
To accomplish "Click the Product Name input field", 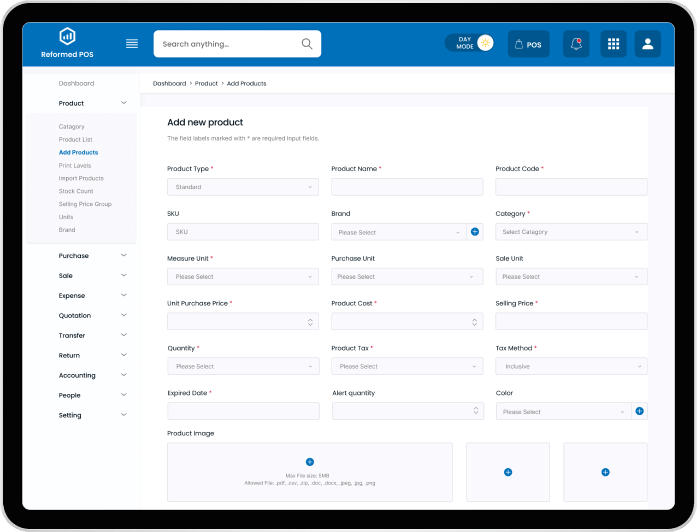I will [407, 187].
